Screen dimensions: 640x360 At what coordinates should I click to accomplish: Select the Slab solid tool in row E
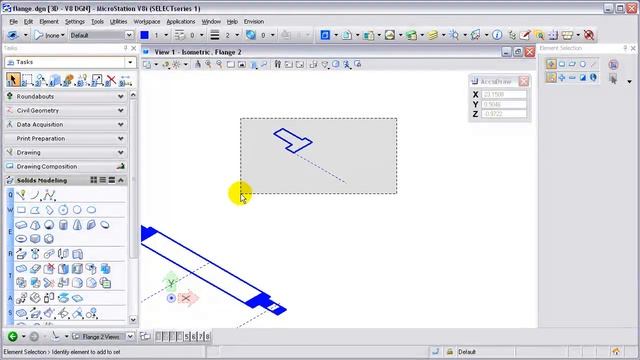coord(21,225)
